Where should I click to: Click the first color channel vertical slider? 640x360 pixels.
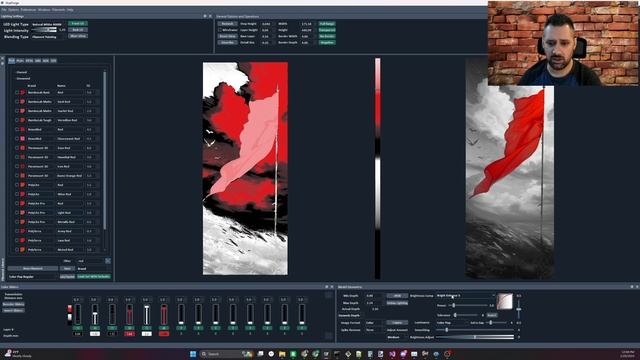(x=78, y=315)
